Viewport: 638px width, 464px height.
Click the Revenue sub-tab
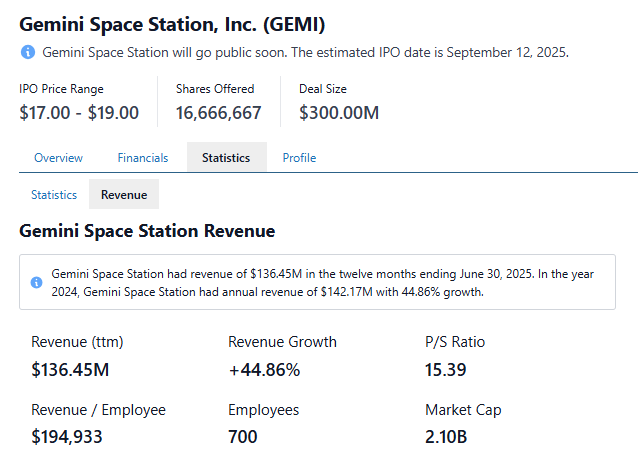tap(124, 195)
